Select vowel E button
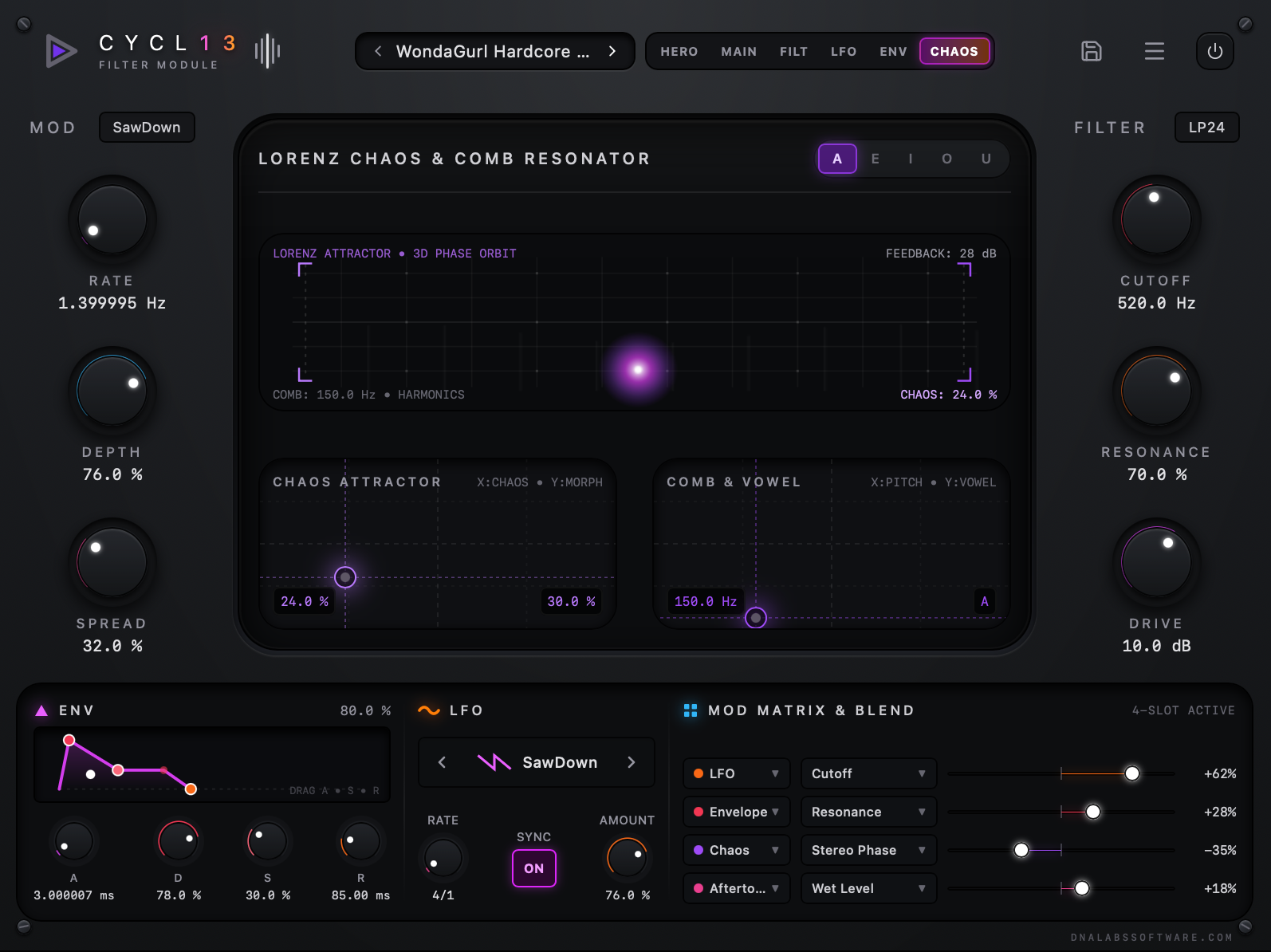 click(876, 159)
